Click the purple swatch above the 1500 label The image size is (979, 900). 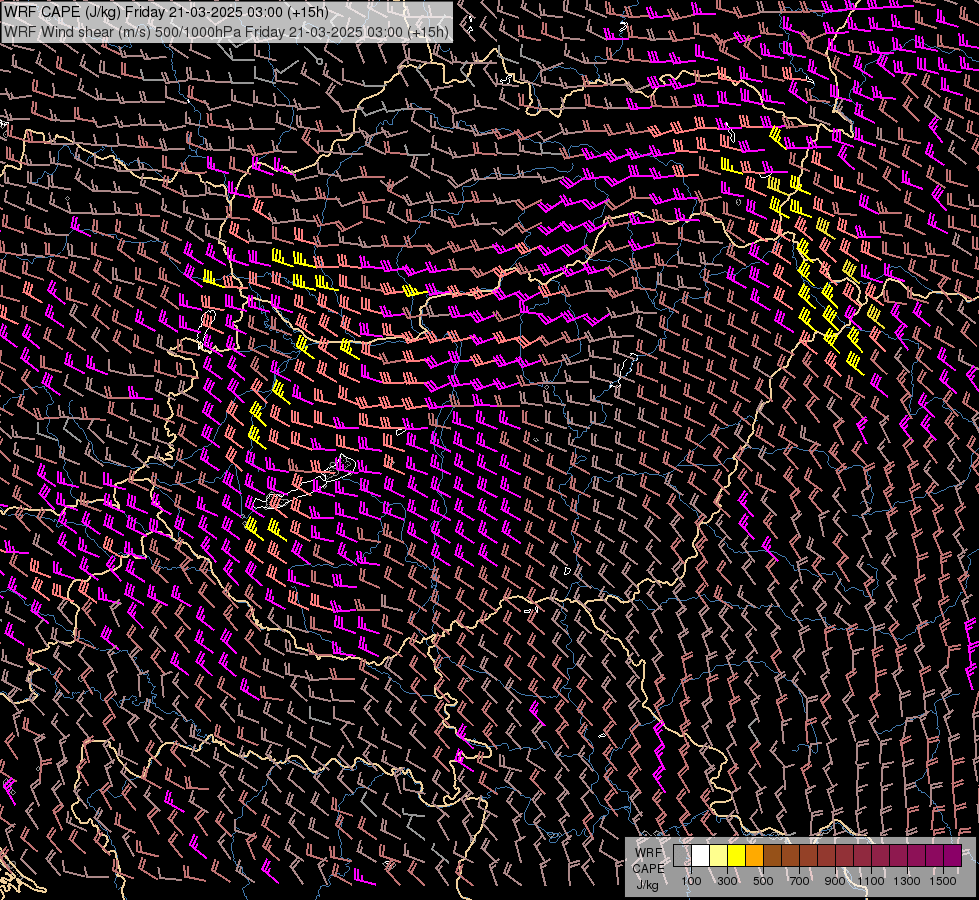952,855
